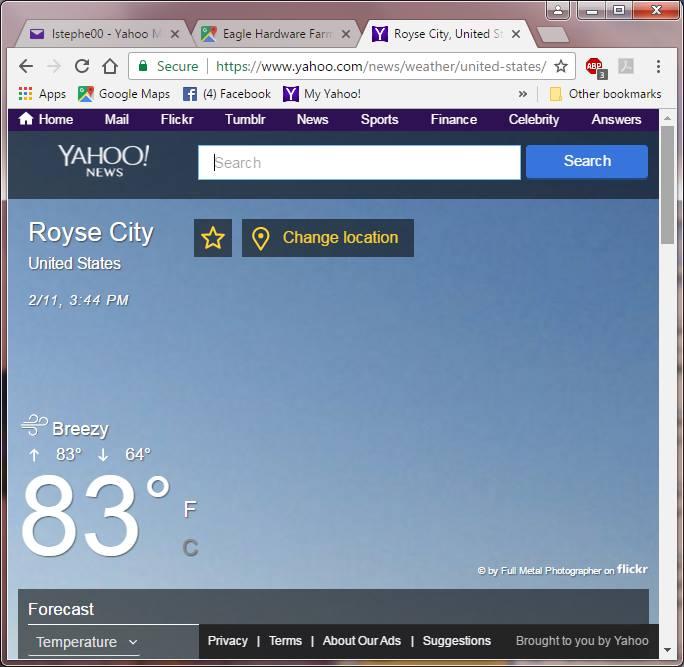Screen dimensions: 684x667
Task: Expand hidden bookmarks chevron
Action: tap(523, 94)
